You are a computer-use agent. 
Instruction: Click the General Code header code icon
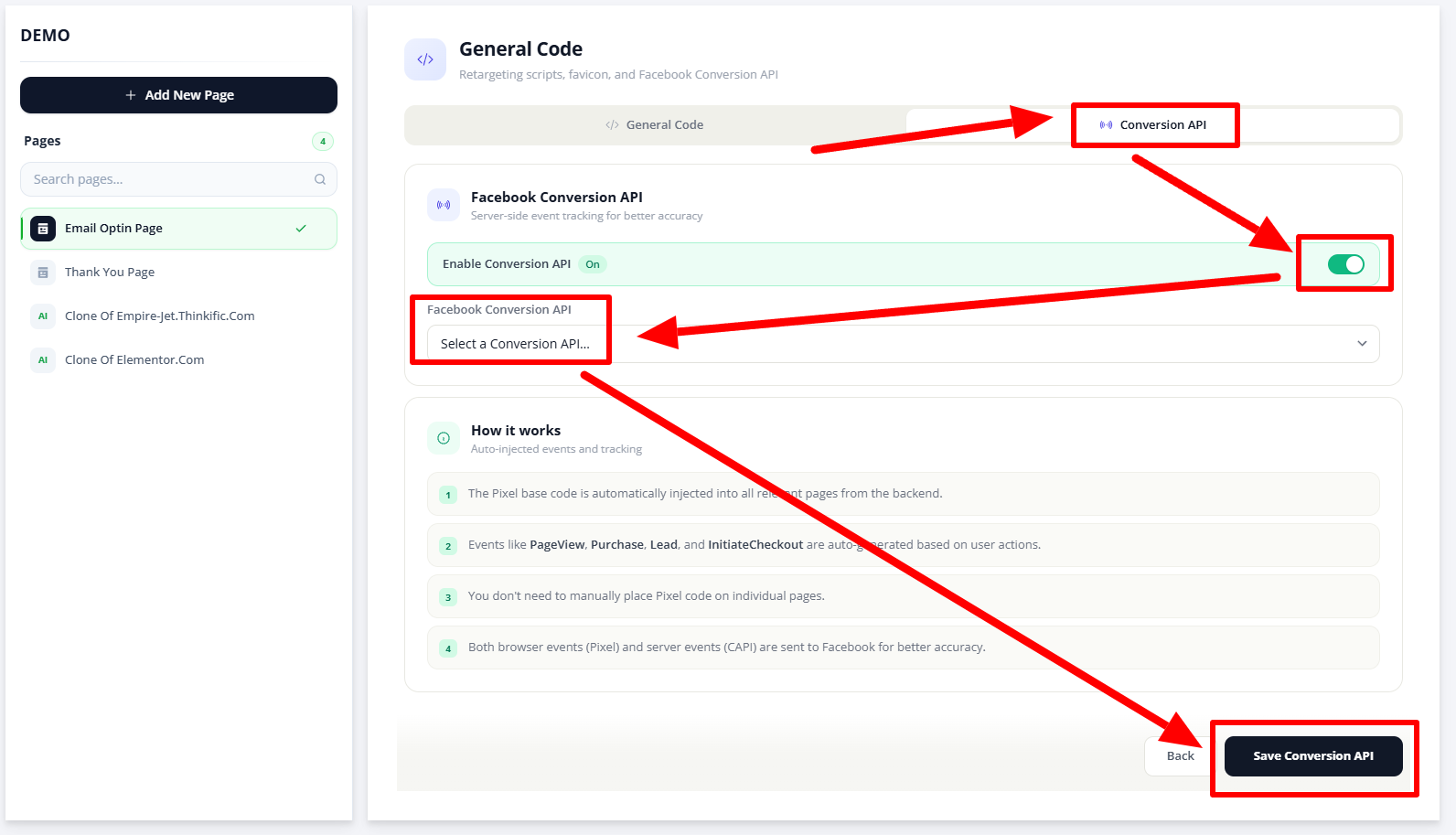point(425,59)
